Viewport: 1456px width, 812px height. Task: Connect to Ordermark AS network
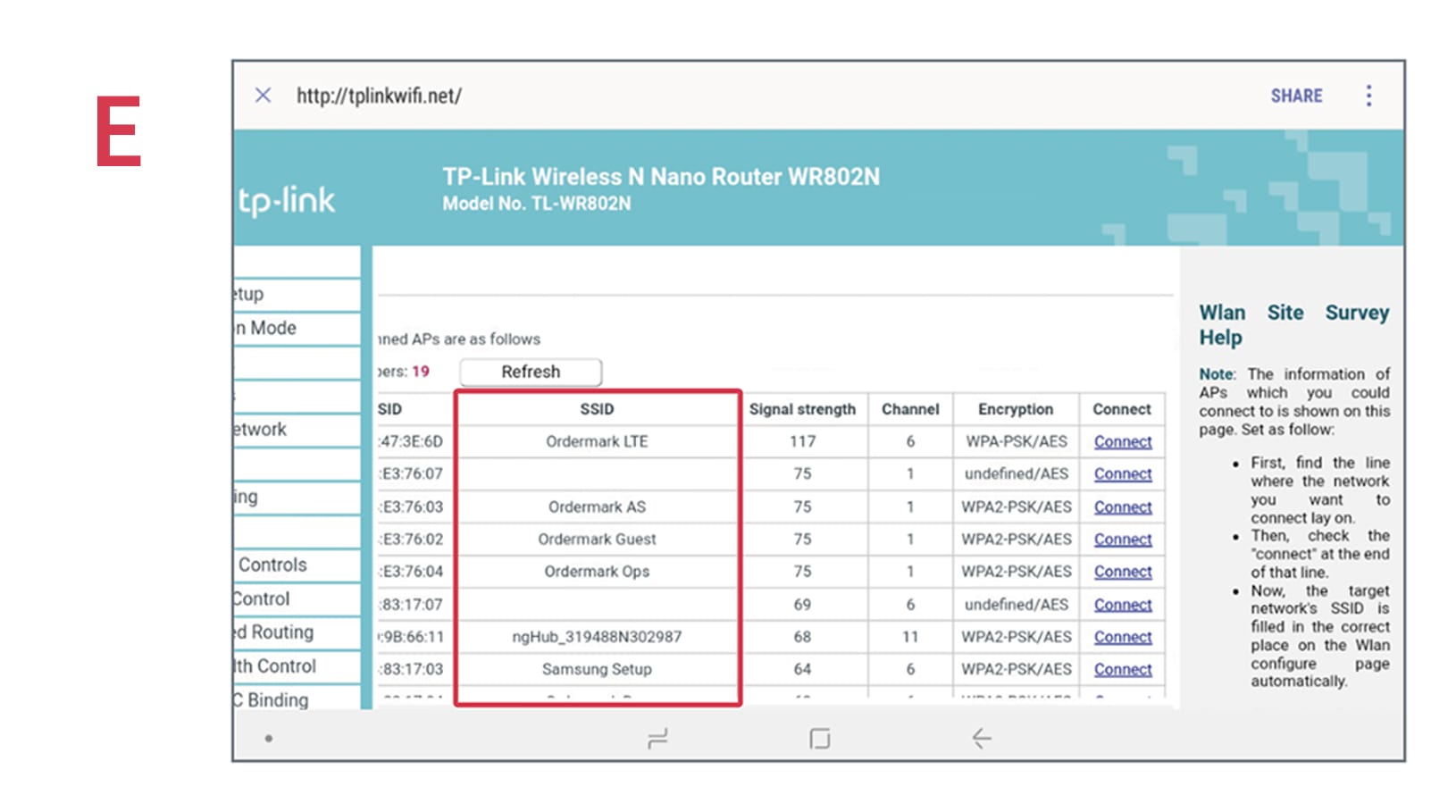click(x=1123, y=506)
